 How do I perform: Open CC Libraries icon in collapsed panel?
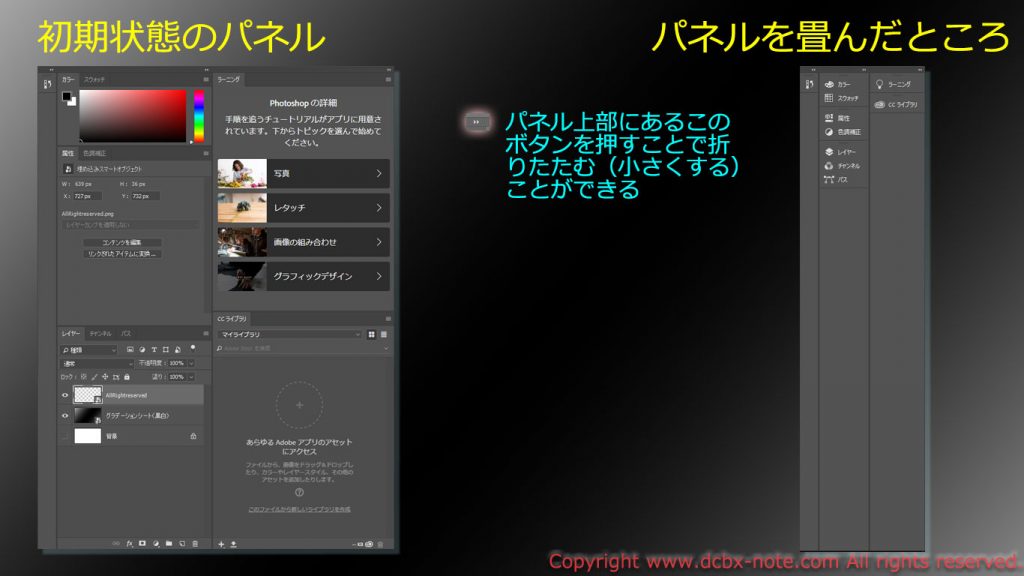(x=880, y=104)
